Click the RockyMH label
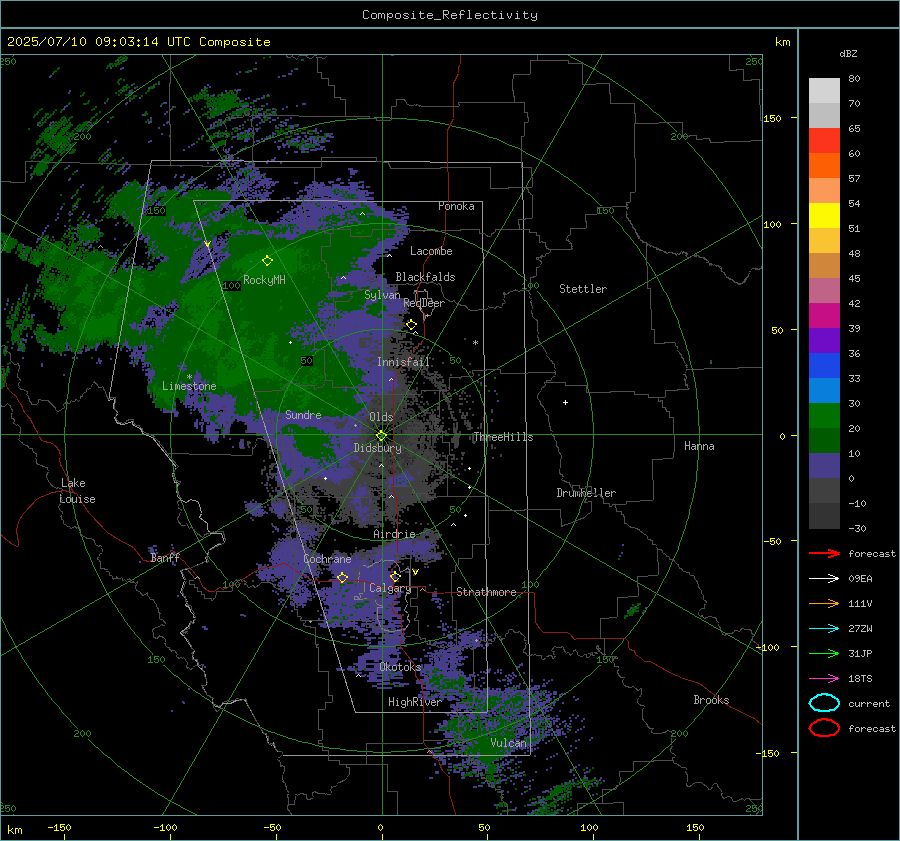The image size is (900, 841). (x=264, y=280)
